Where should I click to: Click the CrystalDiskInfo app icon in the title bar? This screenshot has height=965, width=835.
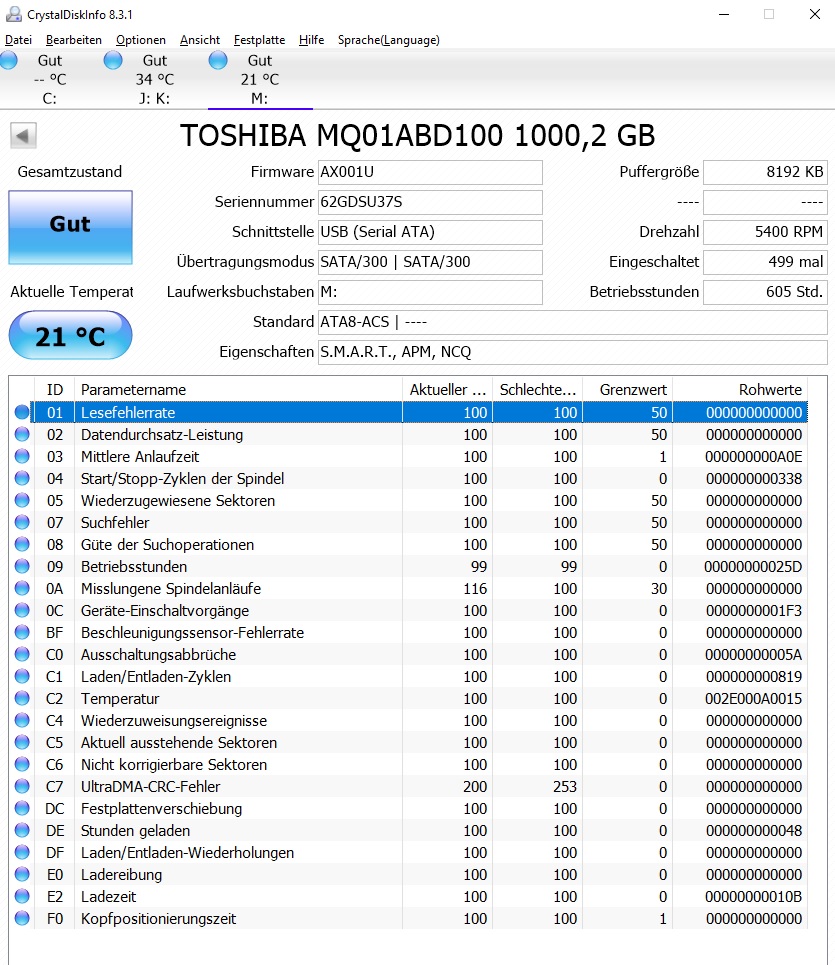click(x=14, y=14)
